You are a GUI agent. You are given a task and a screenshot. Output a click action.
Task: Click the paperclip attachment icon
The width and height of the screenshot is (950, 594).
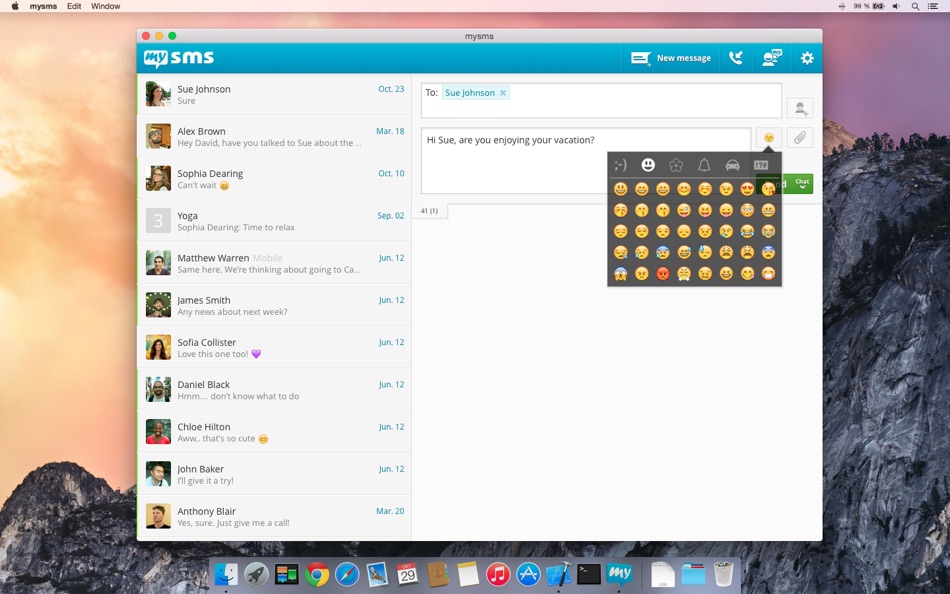(x=800, y=138)
